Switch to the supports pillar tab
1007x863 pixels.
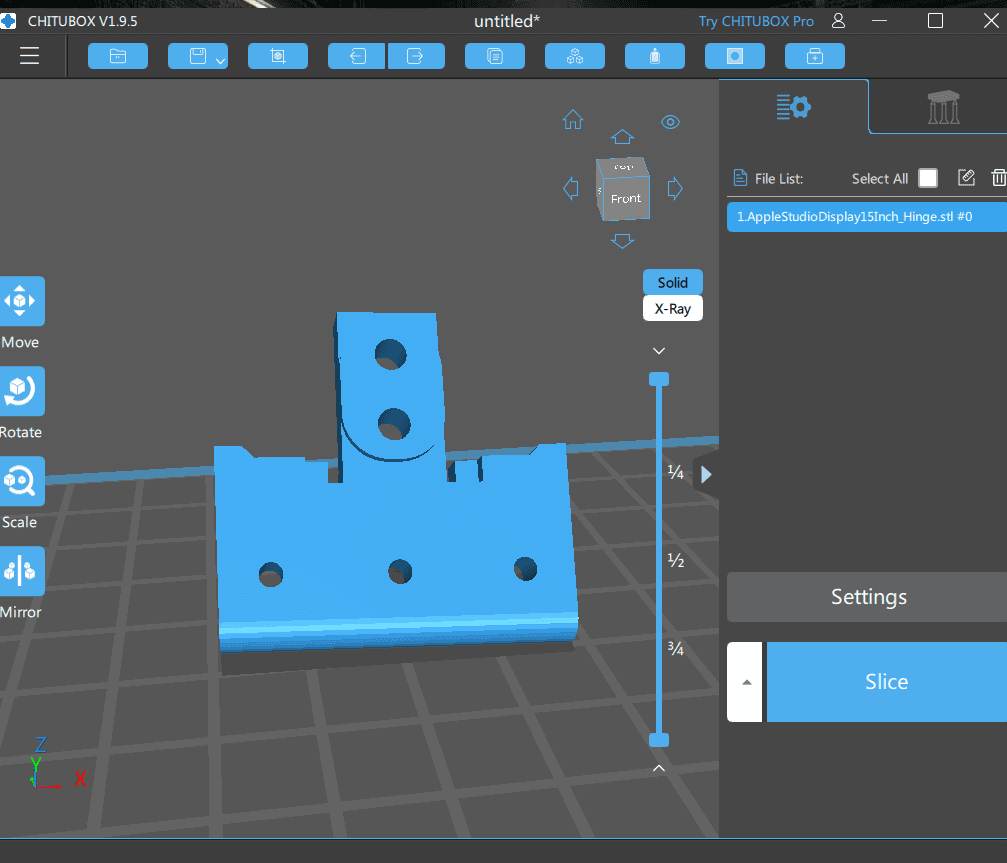943,107
